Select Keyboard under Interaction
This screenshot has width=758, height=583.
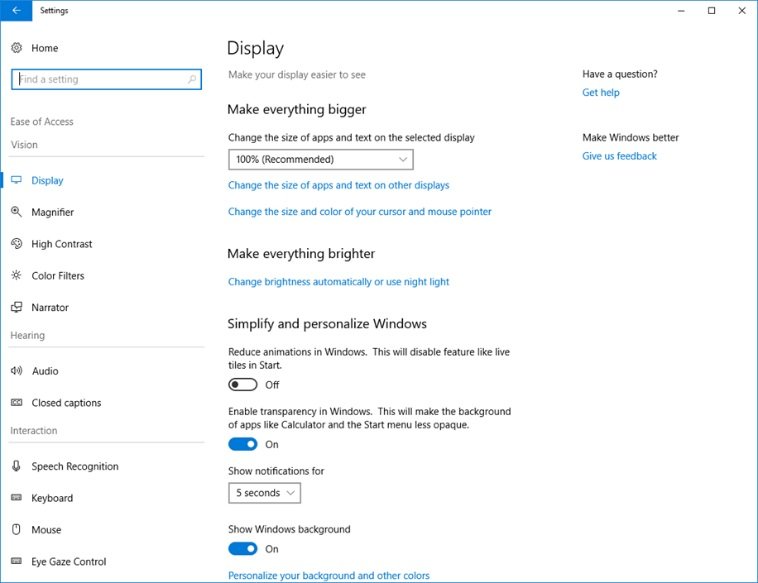(52, 498)
